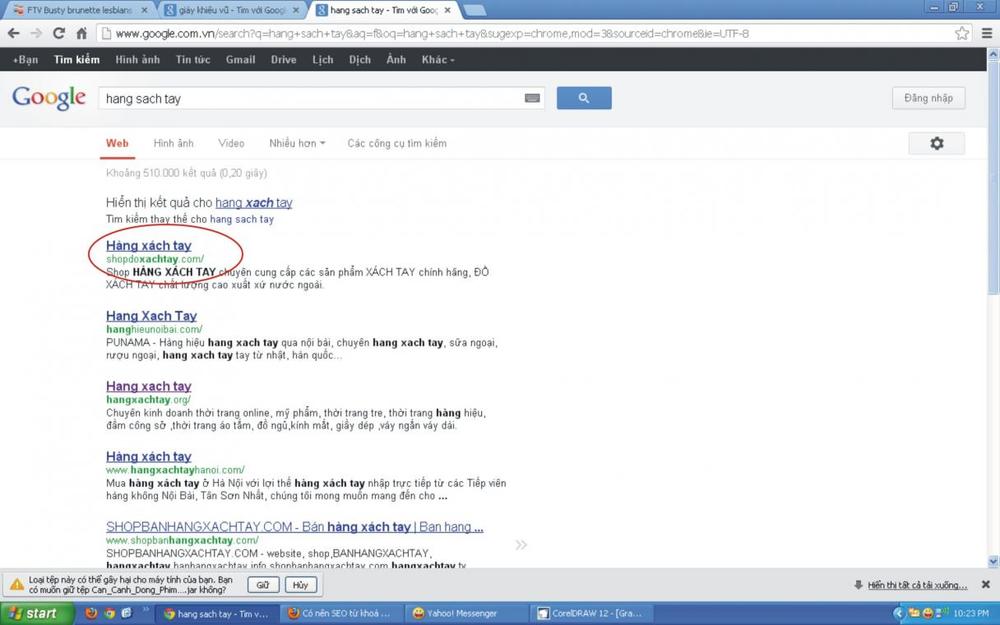The height and width of the screenshot is (625, 1000).
Task: Click the browser forward arrow
Action: tap(36, 33)
